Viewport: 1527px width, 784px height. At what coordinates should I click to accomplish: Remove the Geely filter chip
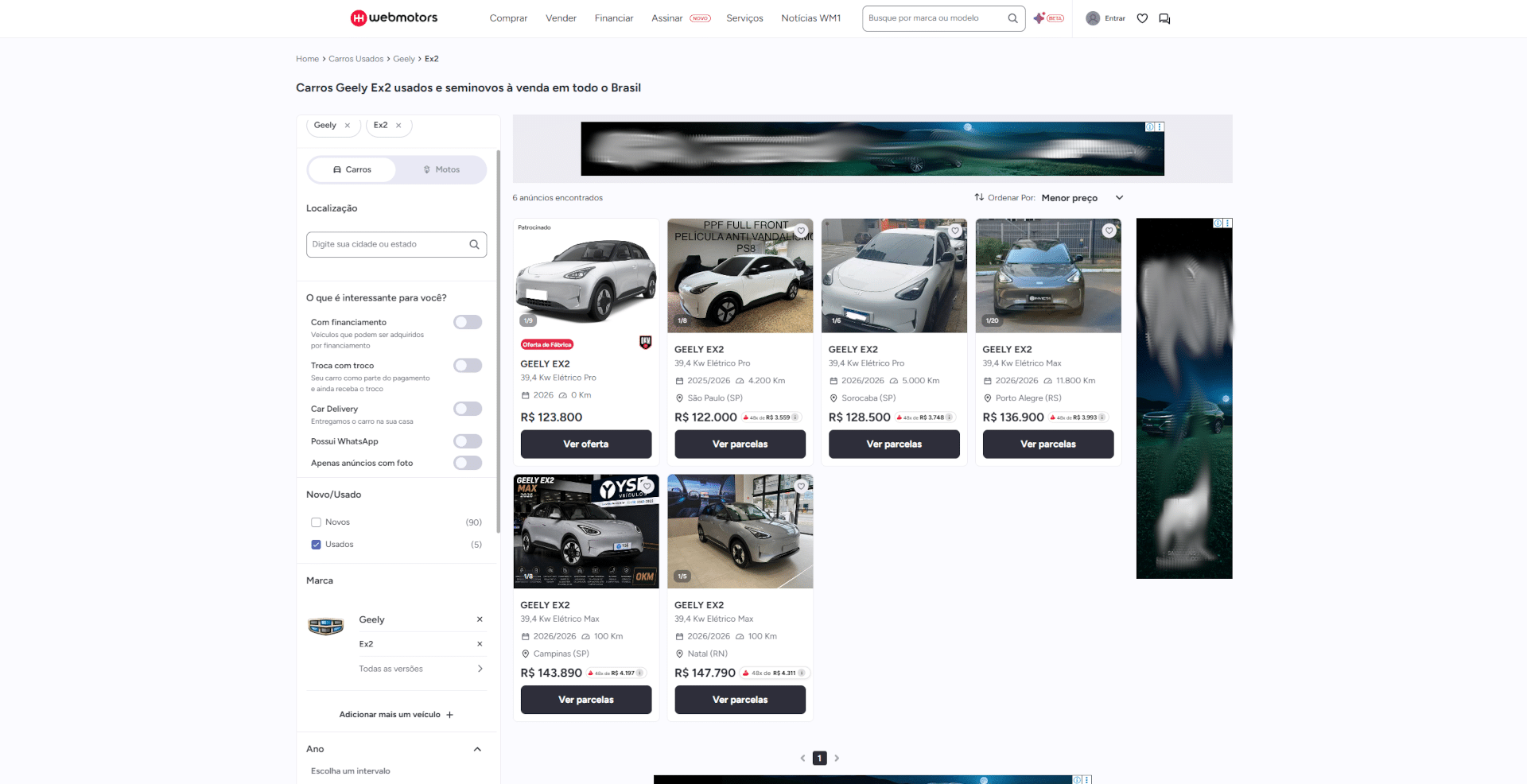(x=348, y=125)
